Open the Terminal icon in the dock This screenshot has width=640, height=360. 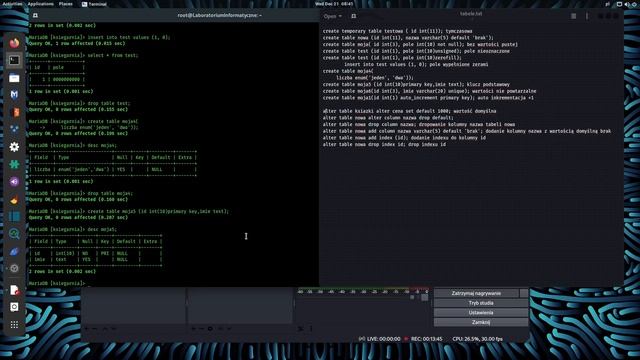(x=14, y=60)
